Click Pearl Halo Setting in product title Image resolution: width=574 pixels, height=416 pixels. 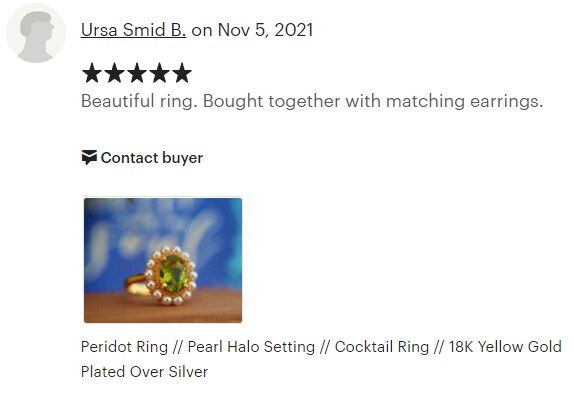[251, 347]
